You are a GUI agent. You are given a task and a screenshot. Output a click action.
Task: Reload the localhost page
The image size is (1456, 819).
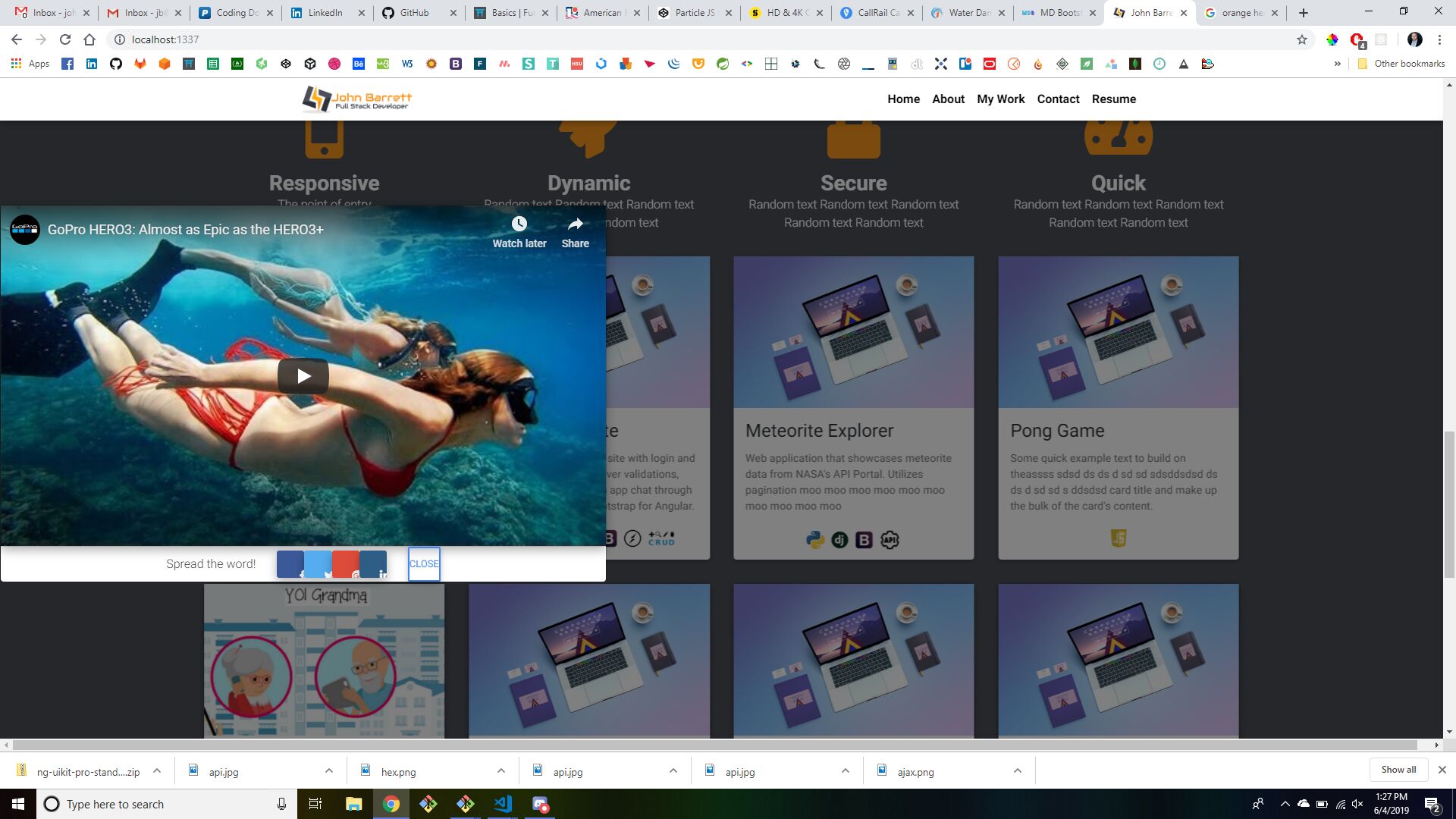[65, 39]
